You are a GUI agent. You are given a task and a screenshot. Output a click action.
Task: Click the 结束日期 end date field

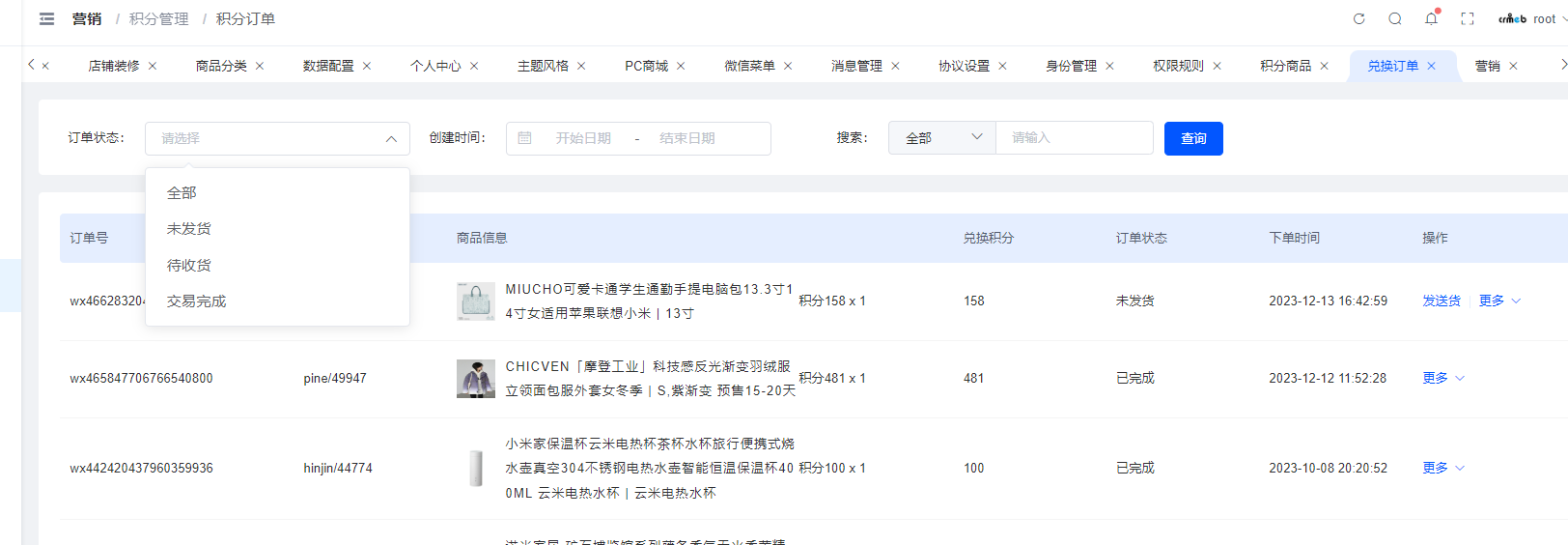(x=687, y=138)
